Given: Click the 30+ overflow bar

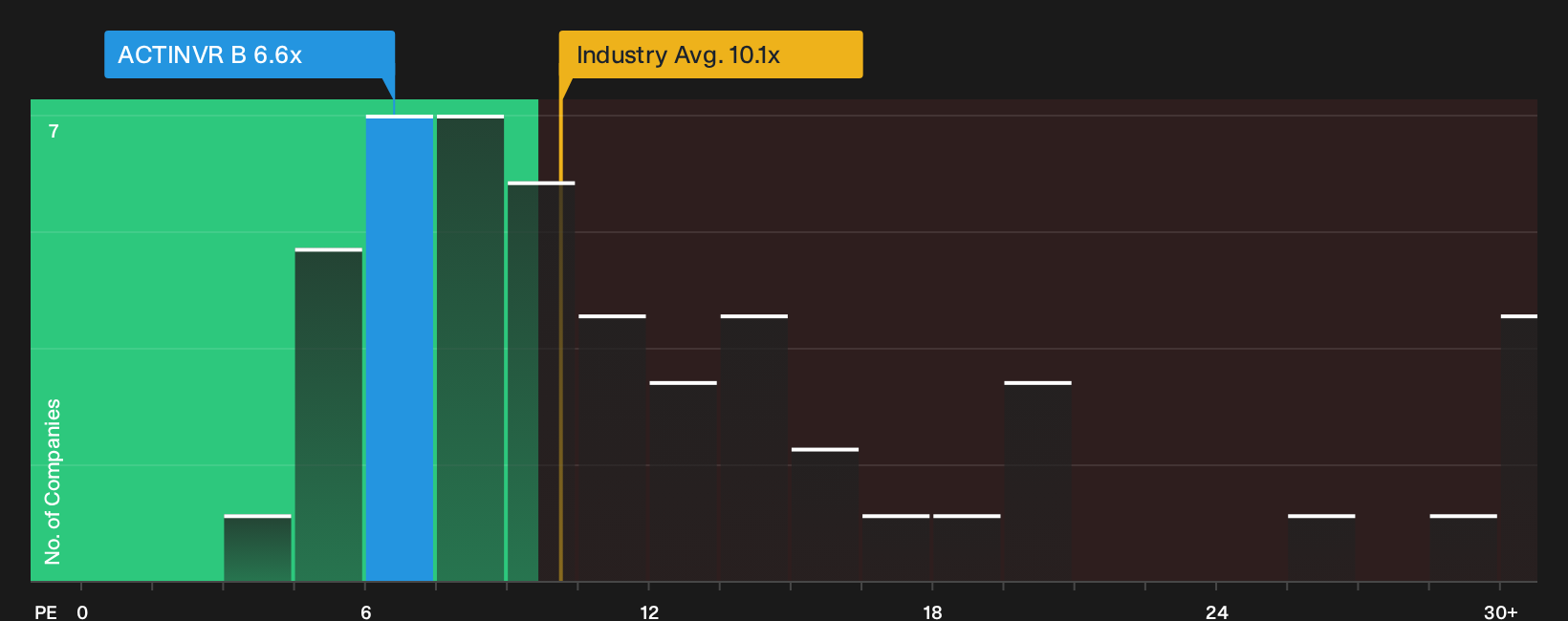Looking at the screenshot, I should tap(1519, 448).
